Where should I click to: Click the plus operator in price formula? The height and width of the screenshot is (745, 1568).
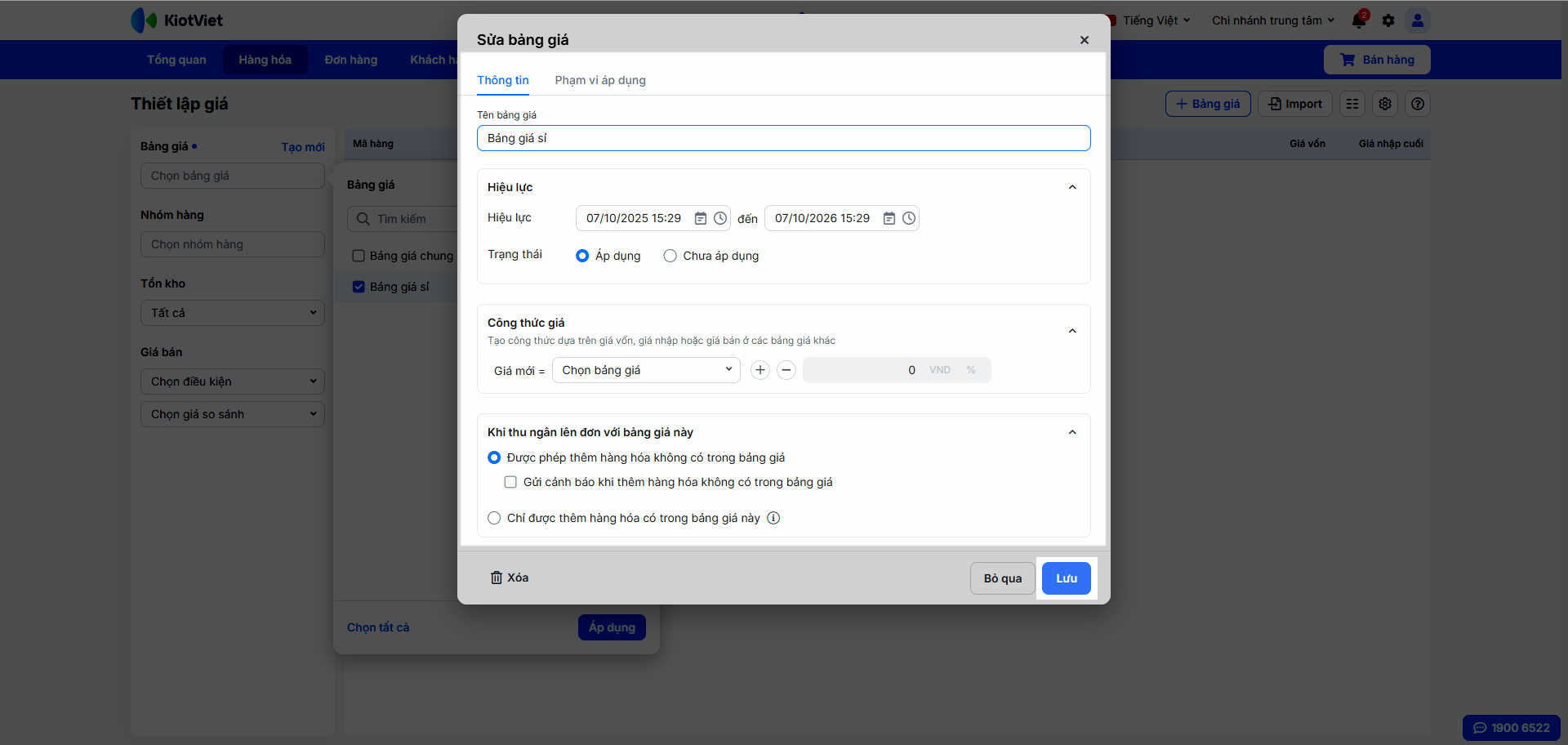(760, 370)
